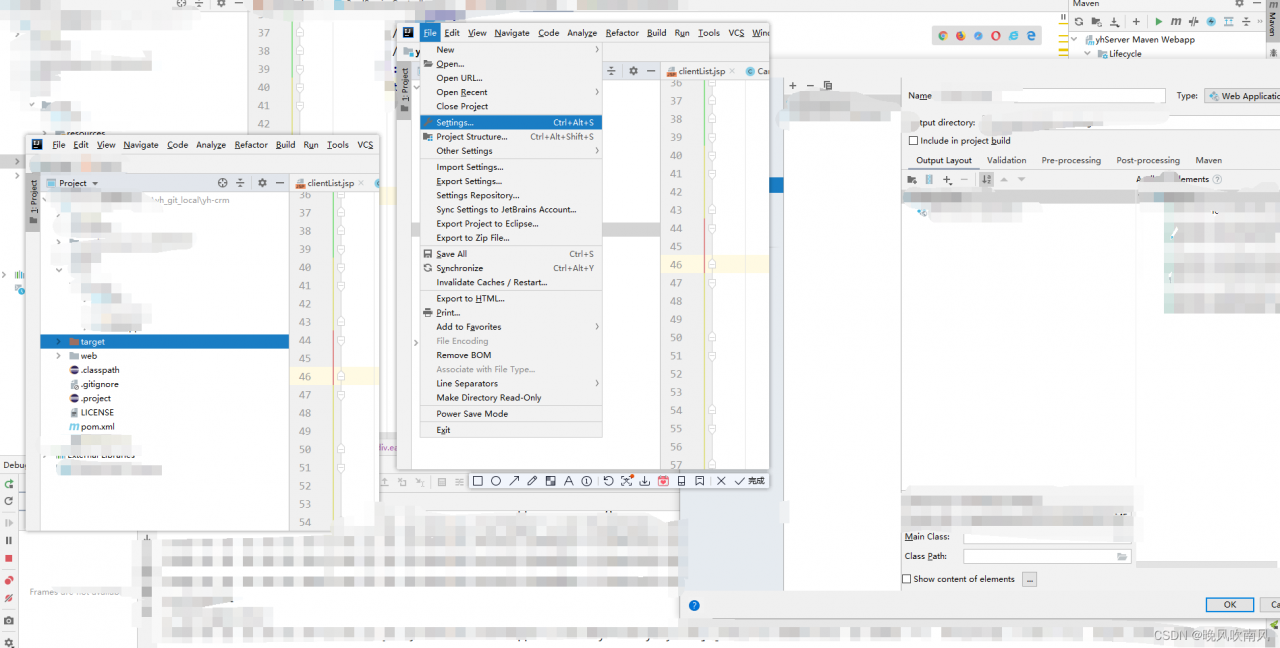The image size is (1280, 648).
Task: Select pom.xml in the project tree
Action: pos(97,427)
